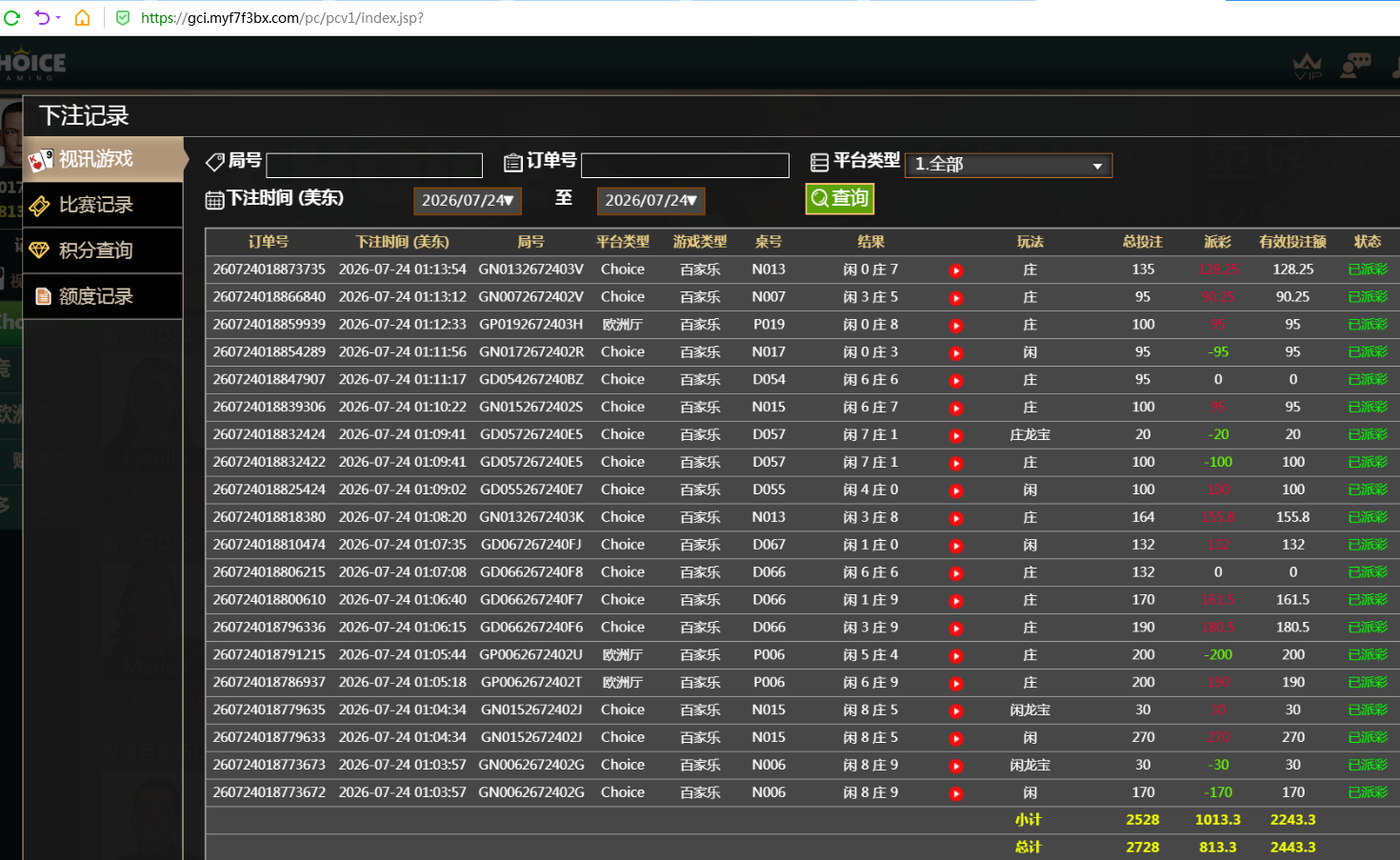Click the 订单号 input field
The height and width of the screenshot is (860, 1400).
(x=685, y=165)
